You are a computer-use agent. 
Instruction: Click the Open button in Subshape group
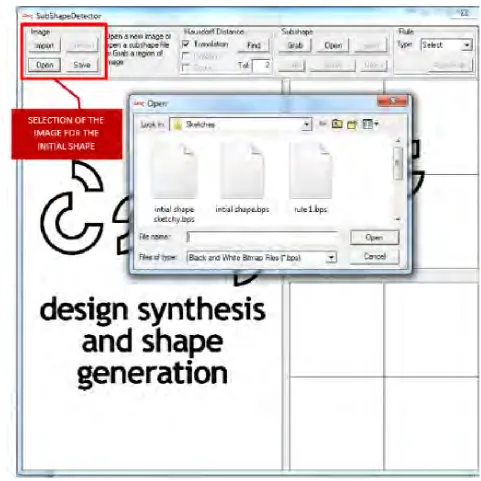point(333,45)
